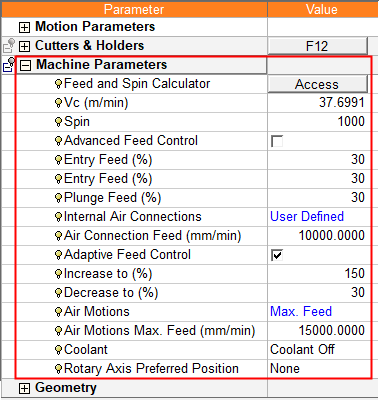
Task: Collapse the Machine Parameters section
Action: point(25,65)
